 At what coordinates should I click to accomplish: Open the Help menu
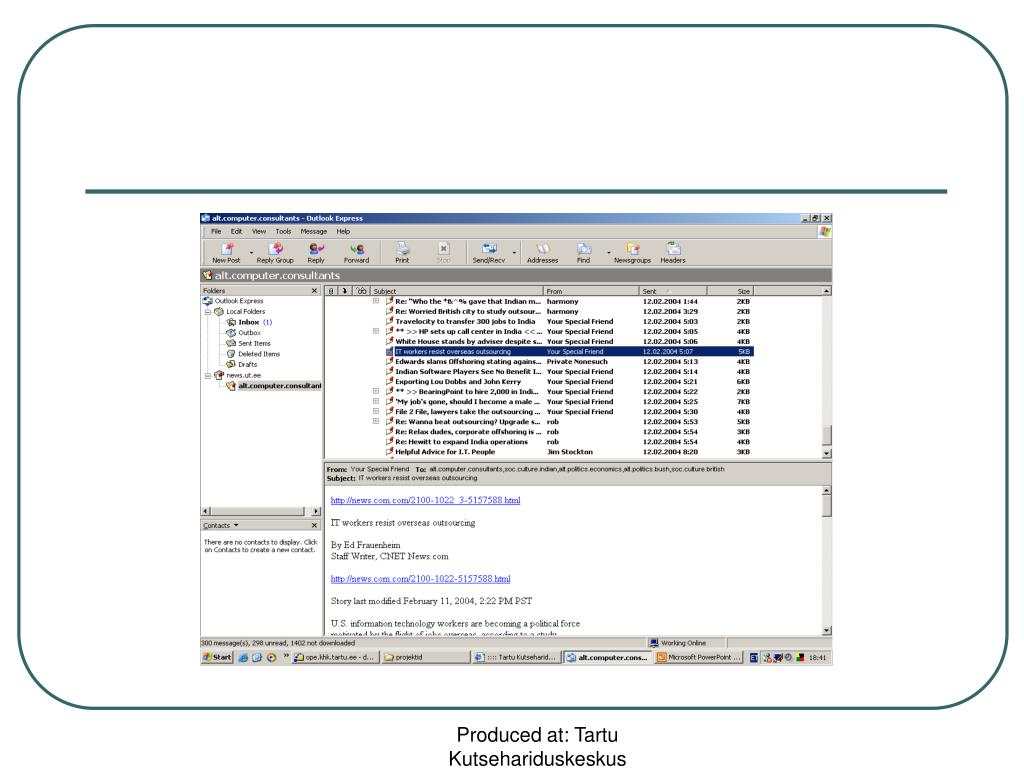[x=344, y=231]
